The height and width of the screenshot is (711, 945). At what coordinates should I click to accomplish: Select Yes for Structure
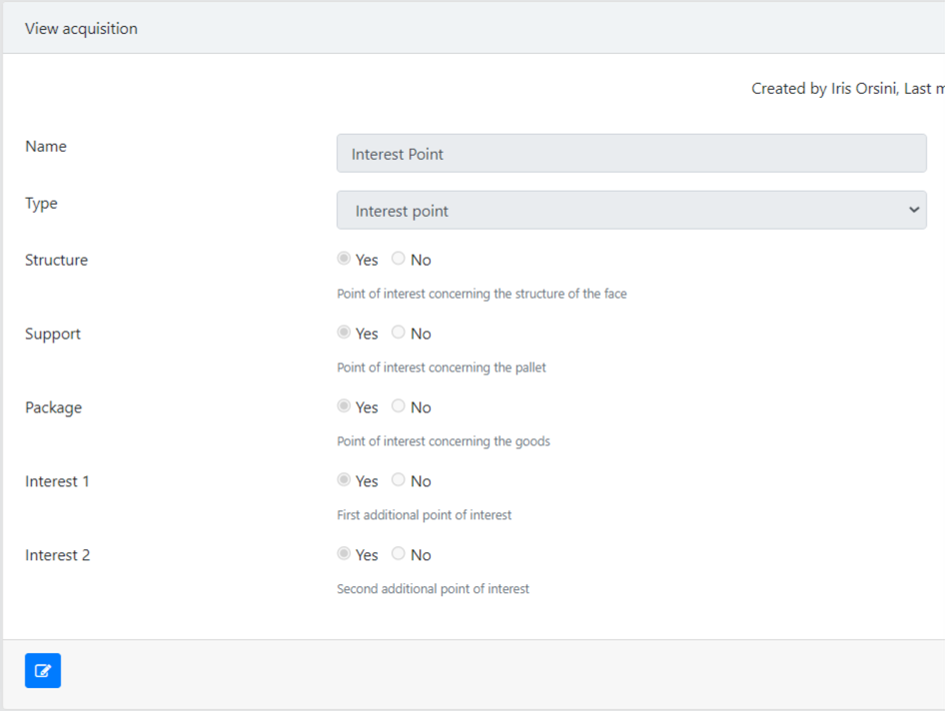pos(344,258)
